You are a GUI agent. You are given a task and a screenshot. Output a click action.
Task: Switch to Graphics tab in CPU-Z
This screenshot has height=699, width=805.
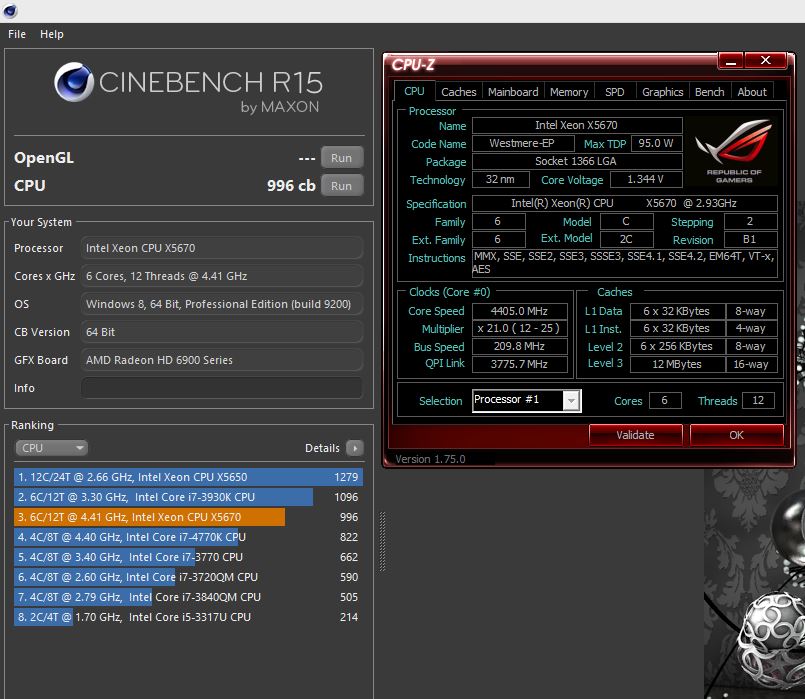tap(662, 92)
